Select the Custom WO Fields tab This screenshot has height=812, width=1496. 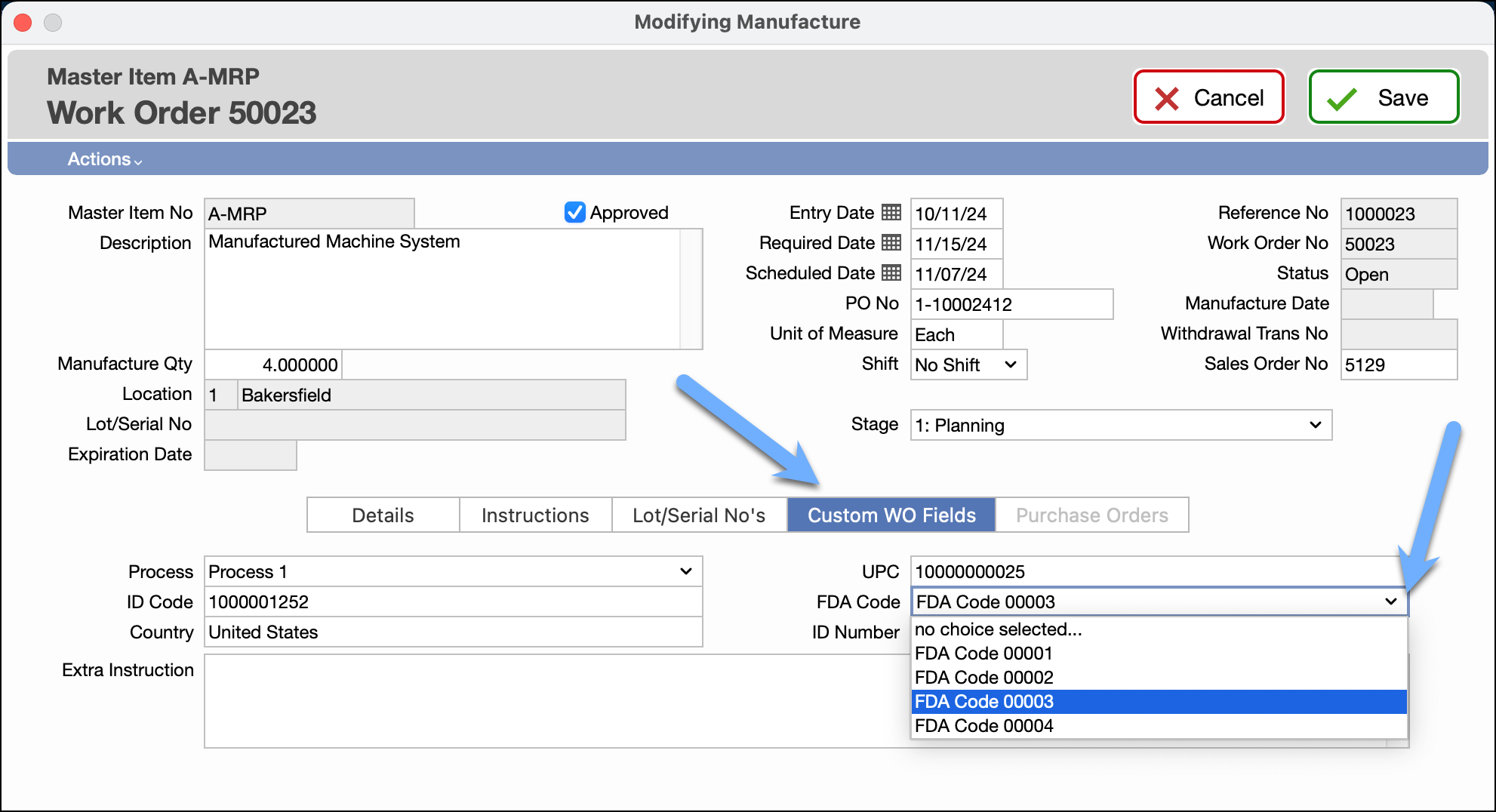pyautogui.click(x=891, y=515)
